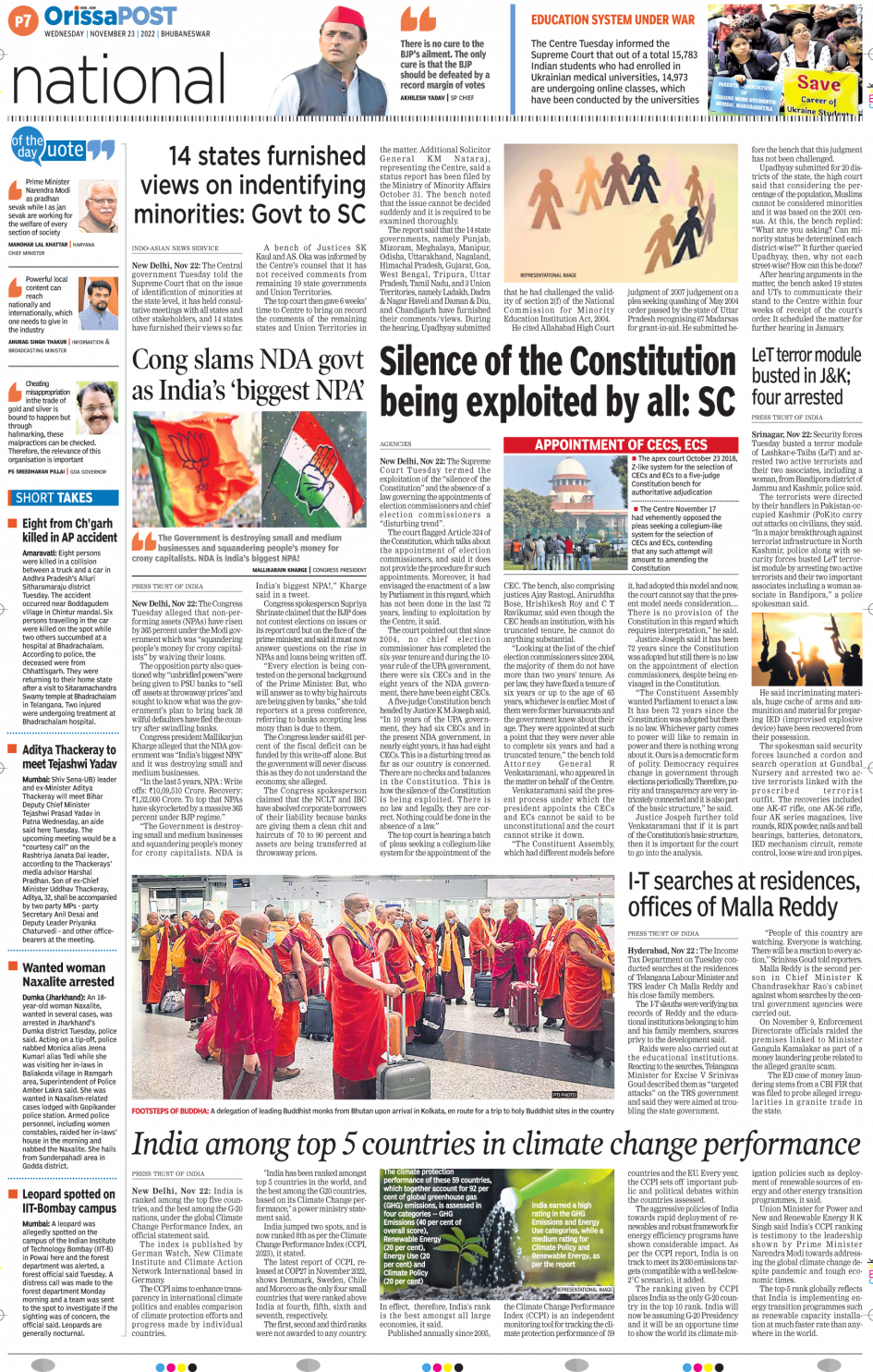
Task: Click the OrissaPOST masthead logo
Action: click(110, 16)
